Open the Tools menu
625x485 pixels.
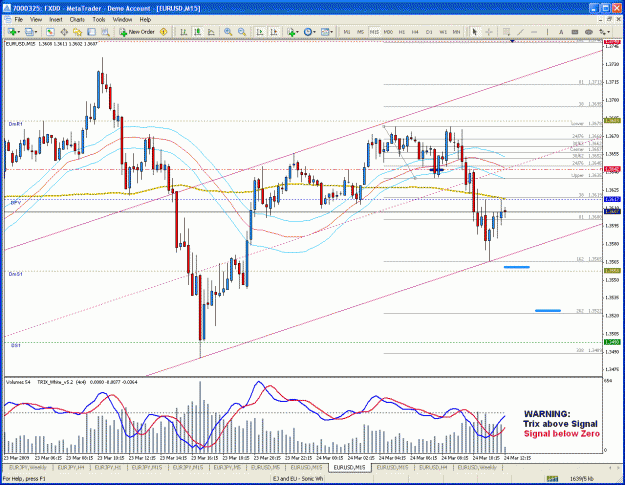(99, 20)
